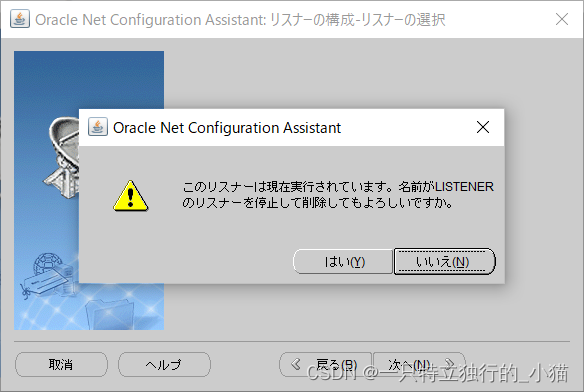Click the 次へ(N) next button

click(419, 364)
